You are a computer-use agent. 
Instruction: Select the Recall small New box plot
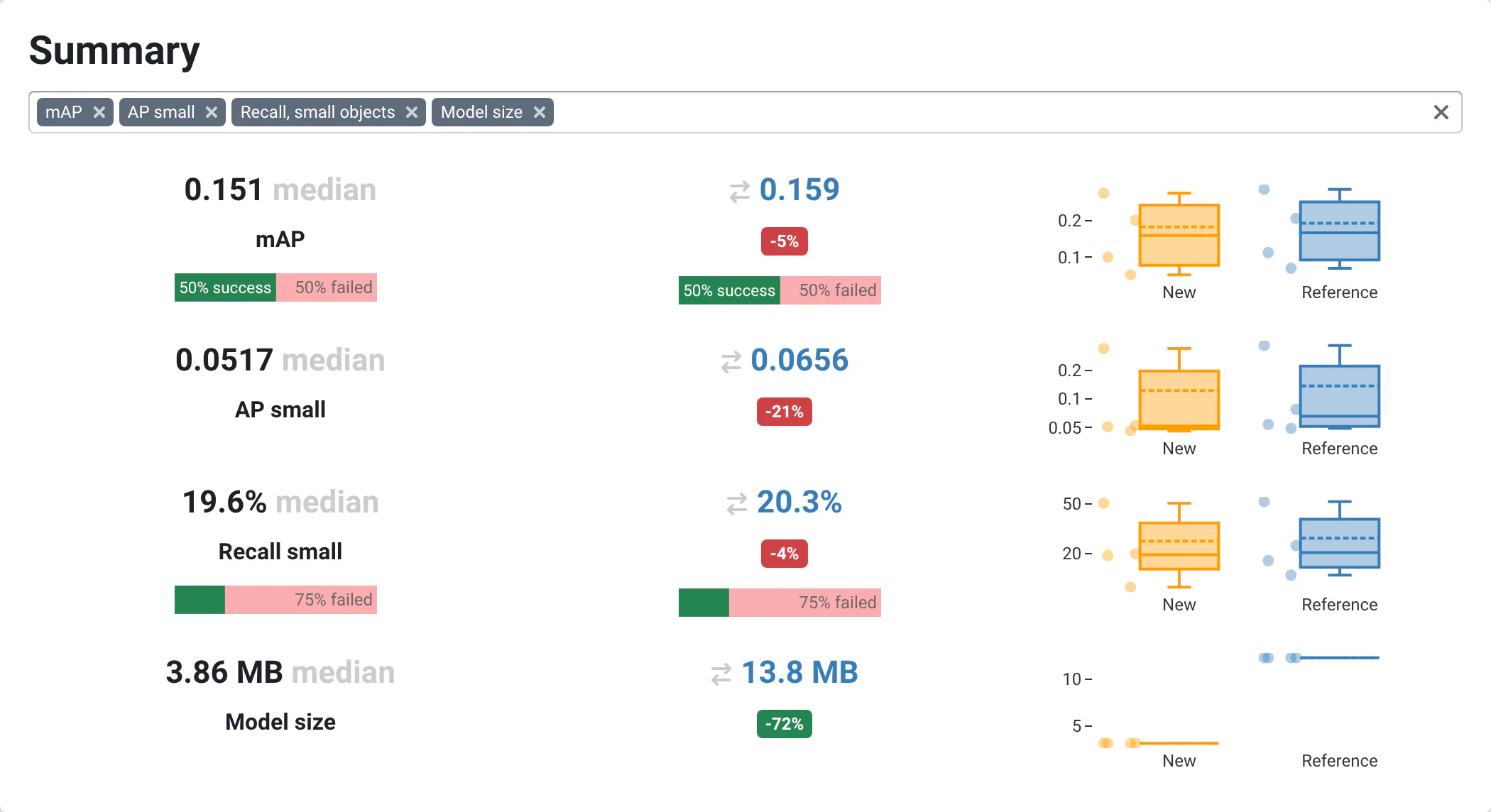(x=1179, y=546)
